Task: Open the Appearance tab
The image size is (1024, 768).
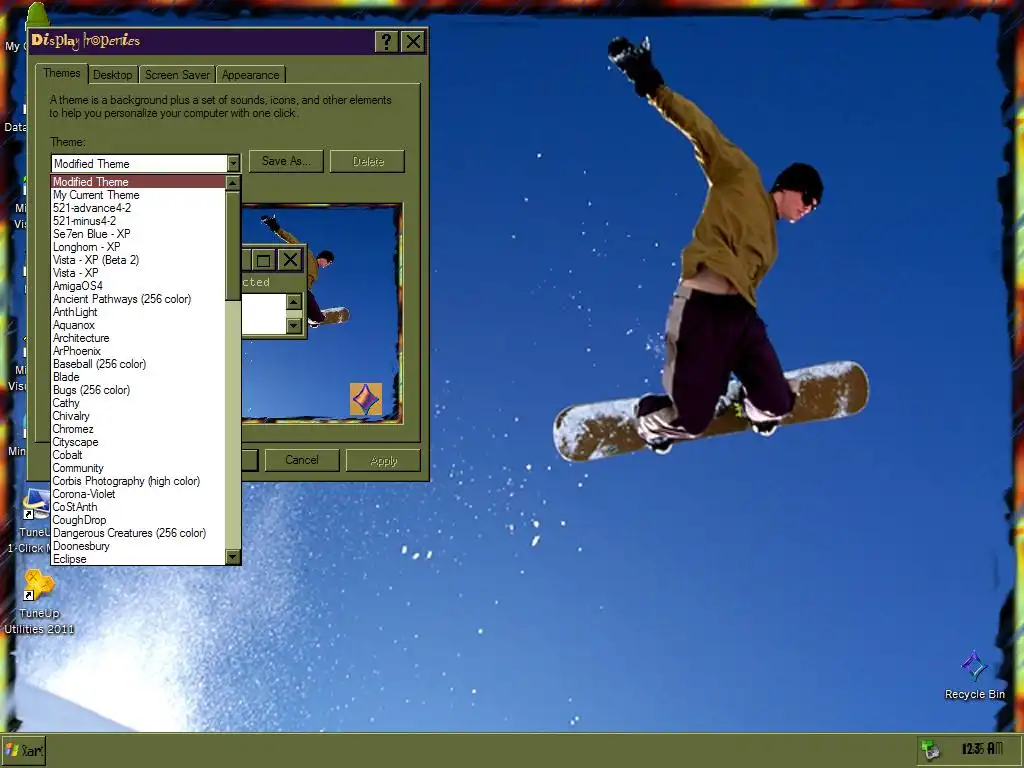Action: click(250, 74)
